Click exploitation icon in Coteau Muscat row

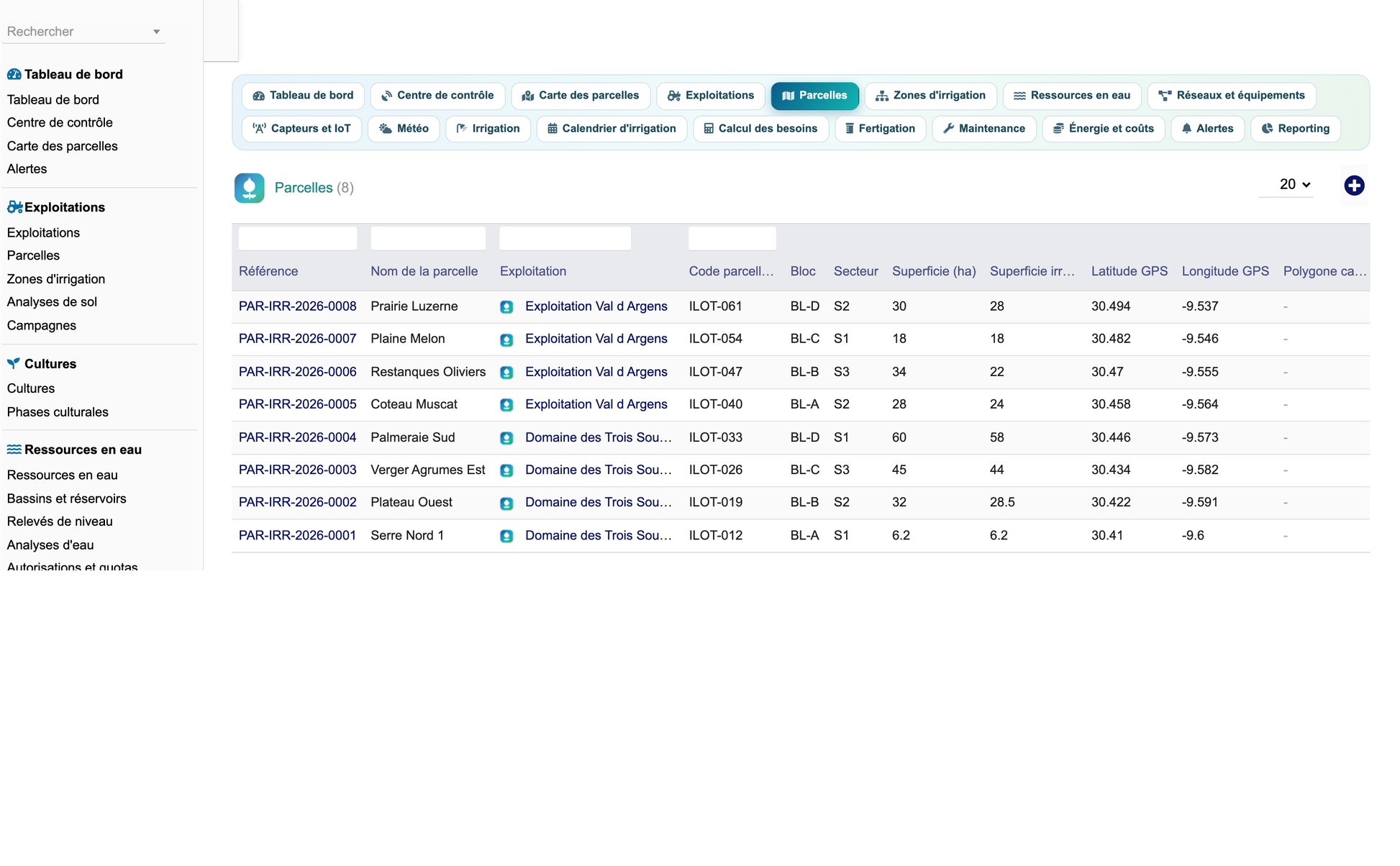pos(506,405)
